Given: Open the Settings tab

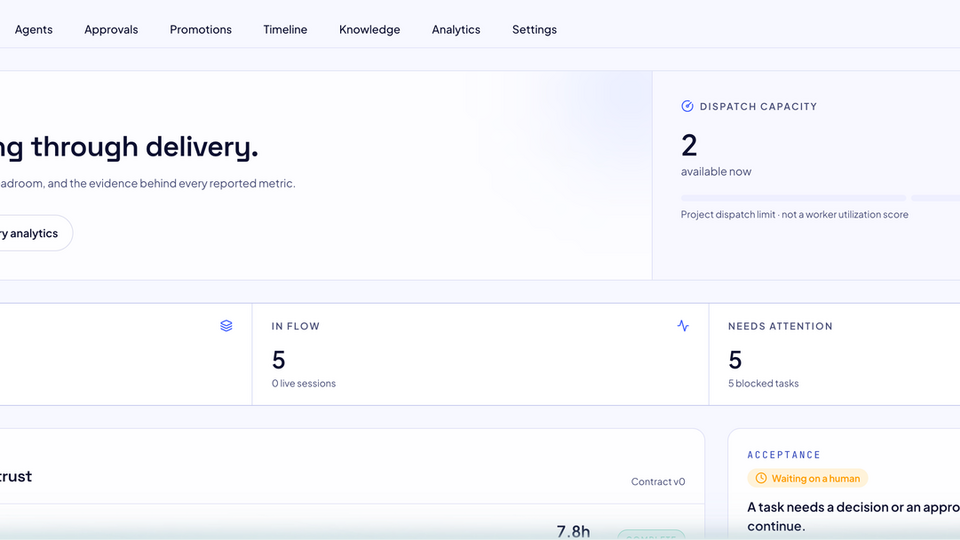Looking at the screenshot, I should click(534, 29).
